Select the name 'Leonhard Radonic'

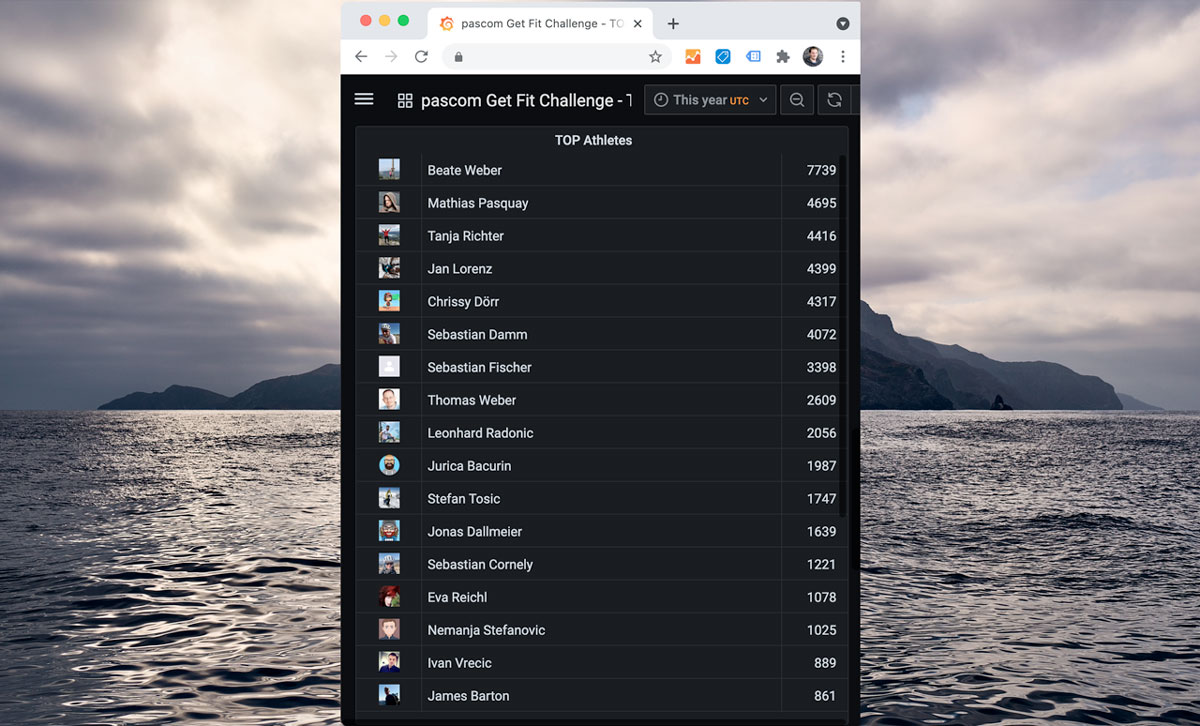click(480, 433)
